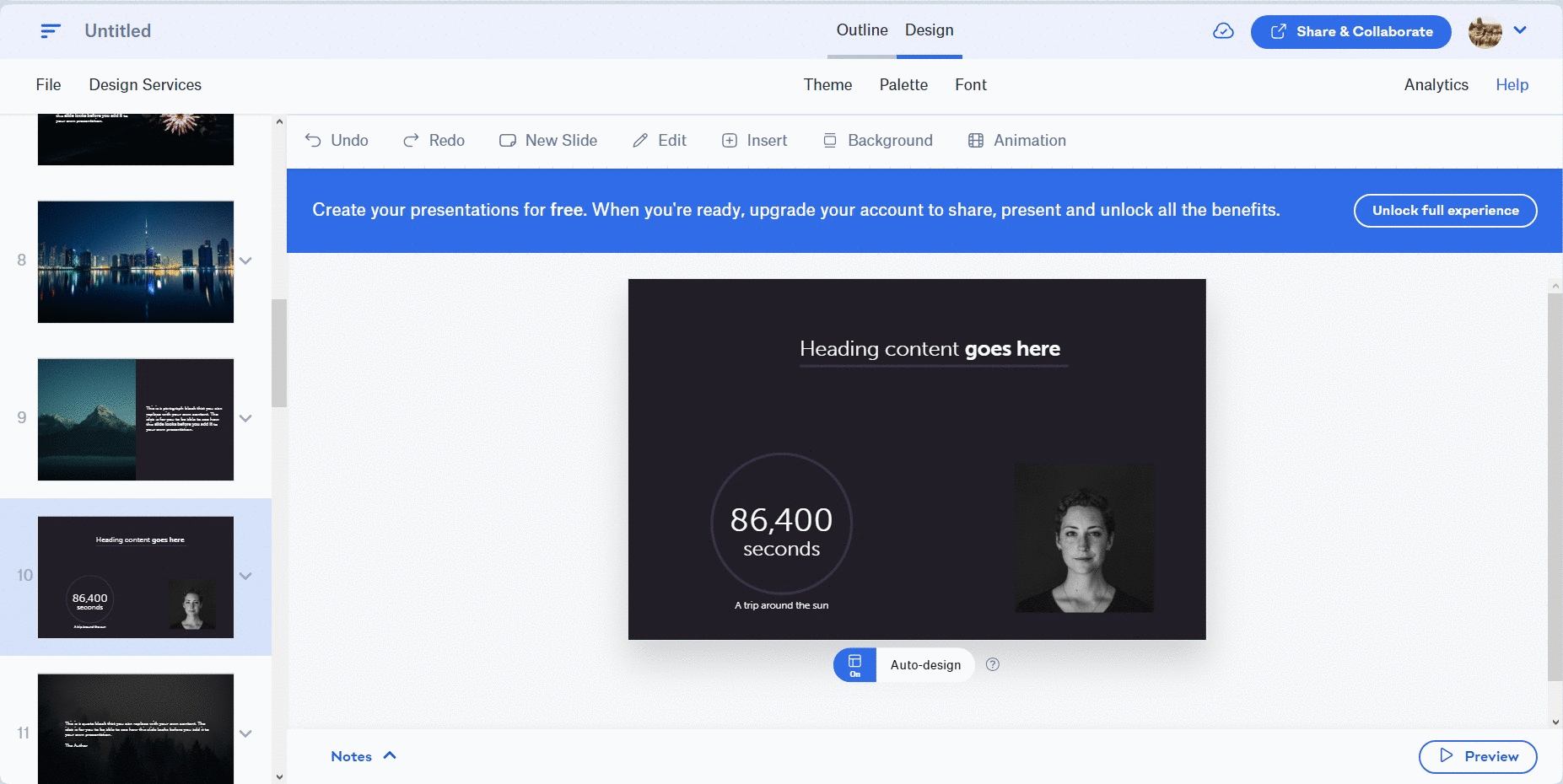This screenshot has height=784, width=1563.
Task: Click the slide panel scroll up arrow
Action: (279, 121)
